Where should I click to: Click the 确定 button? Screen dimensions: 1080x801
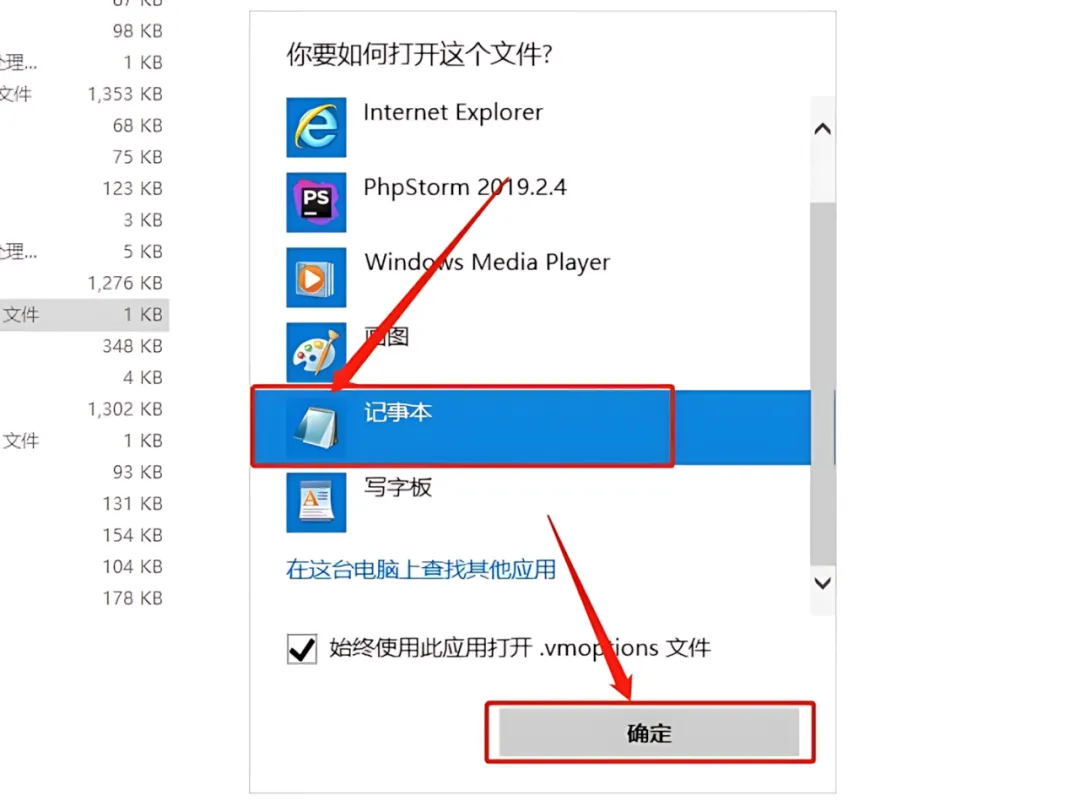click(649, 733)
